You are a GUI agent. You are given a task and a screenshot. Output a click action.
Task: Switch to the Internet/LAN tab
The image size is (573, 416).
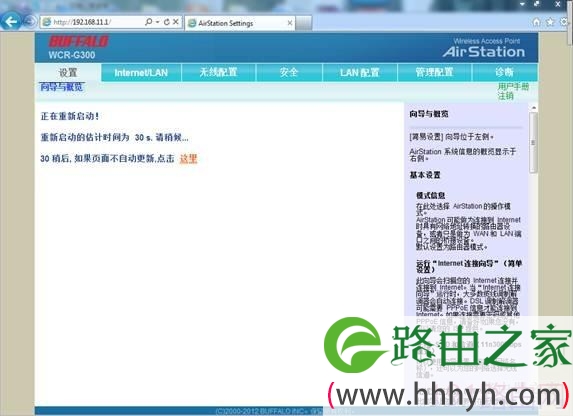pos(141,72)
